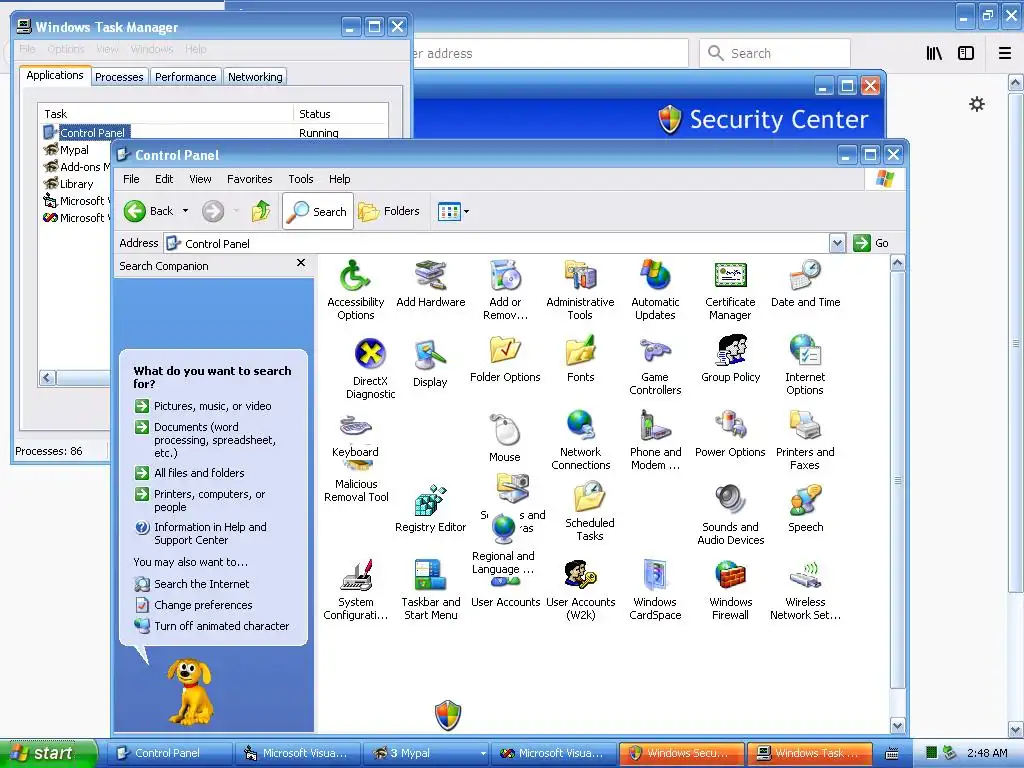Screen dimensions: 1024x768
Task: Open Network Connections
Action: (580, 440)
